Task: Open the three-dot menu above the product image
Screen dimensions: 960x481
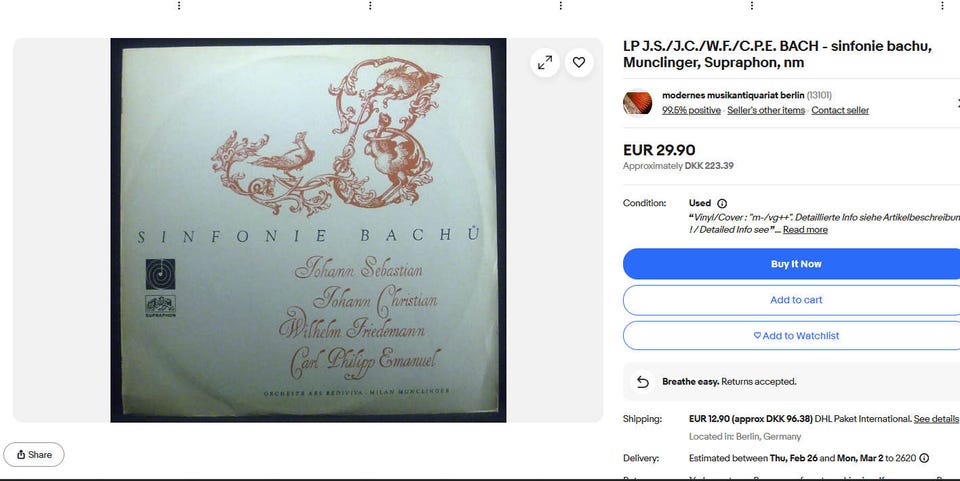Action: [x=370, y=6]
